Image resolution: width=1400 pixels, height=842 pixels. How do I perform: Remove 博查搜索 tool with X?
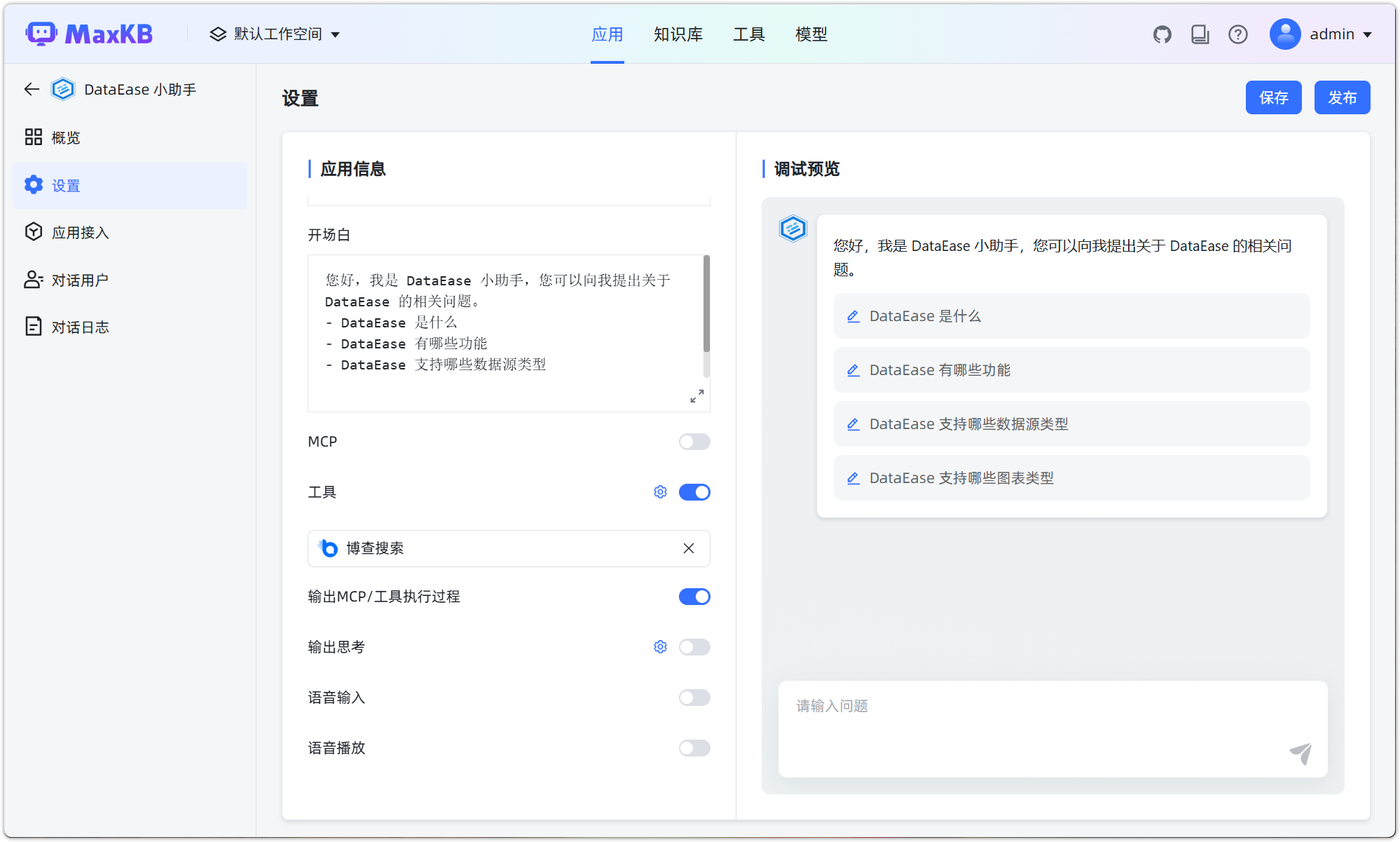click(689, 548)
